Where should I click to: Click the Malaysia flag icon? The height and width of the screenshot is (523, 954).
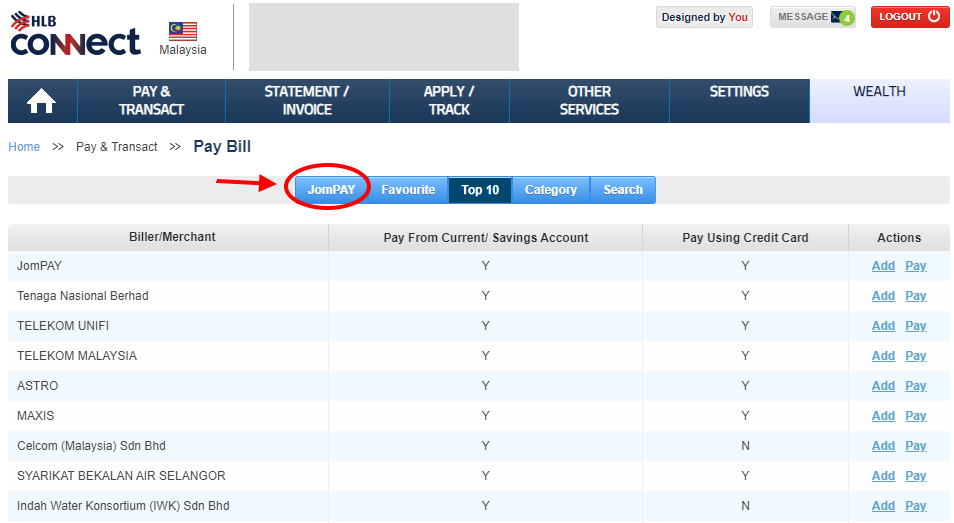[x=183, y=31]
